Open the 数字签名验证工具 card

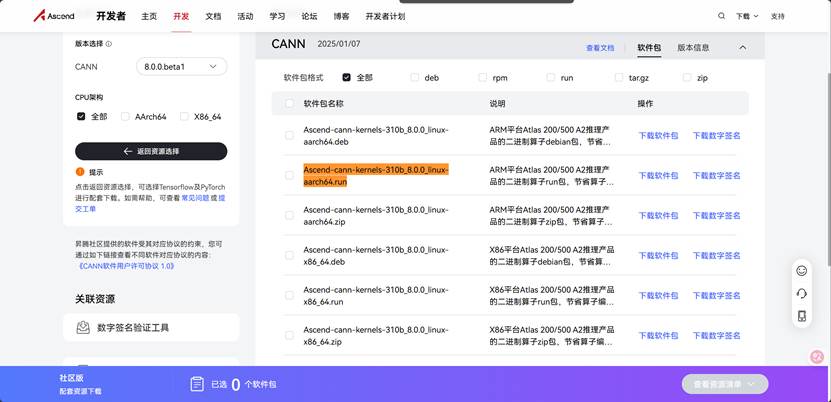click(151, 327)
